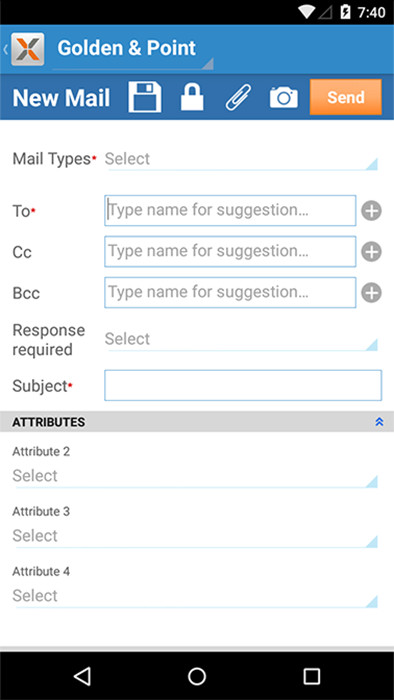Add recipient with To plus icon
The image size is (394, 700).
(x=371, y=211)
